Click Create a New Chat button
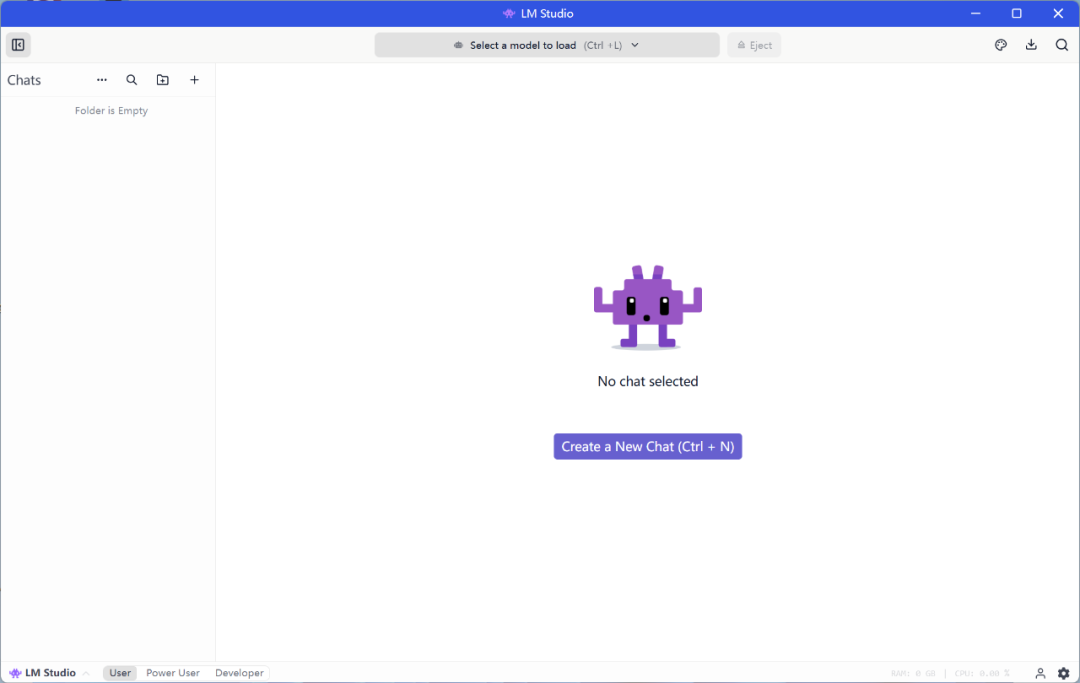 click(x=647, y=446)
